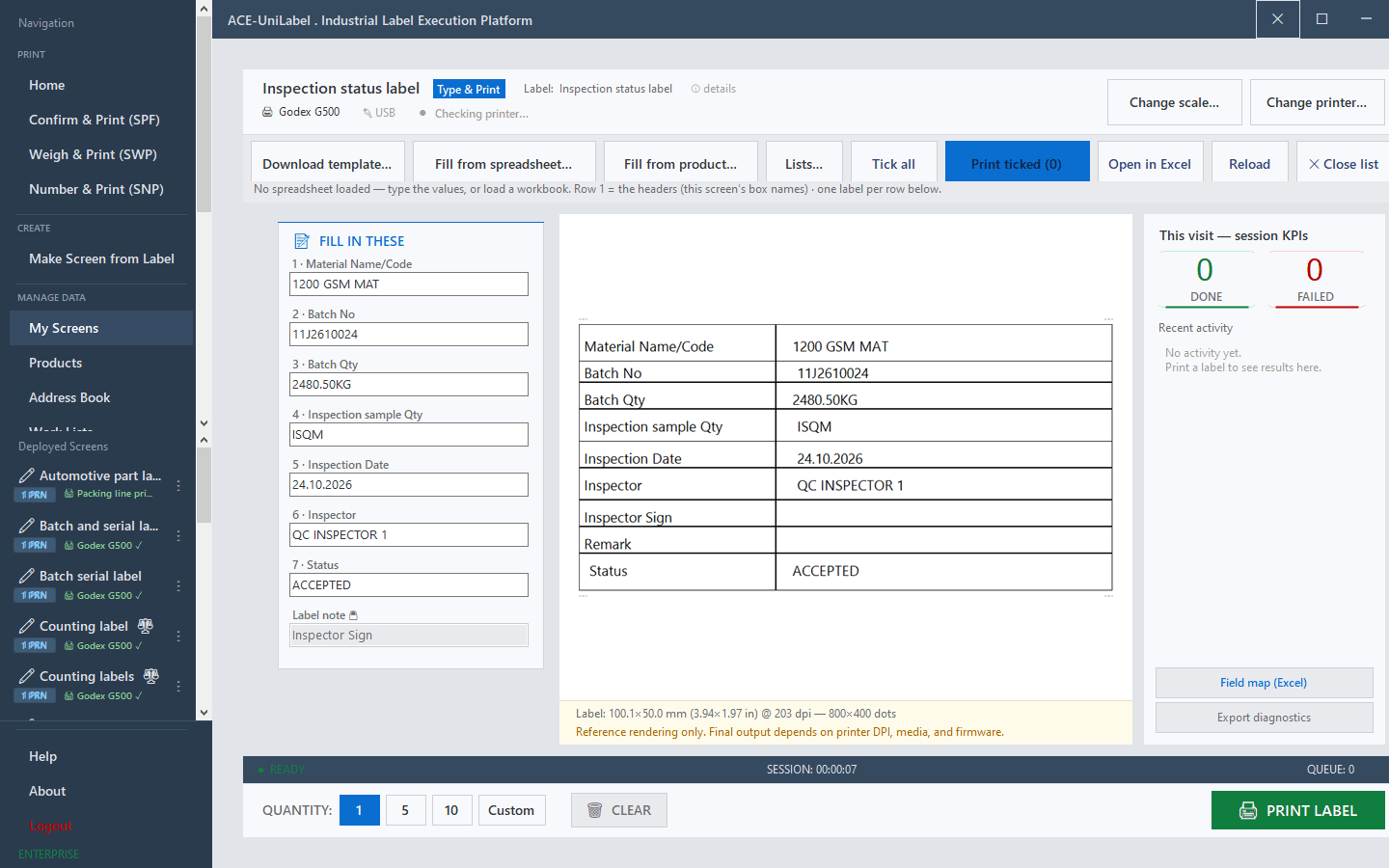Click the scale icon next to Counting label
This screenshot has width=1389, height=868.
(146, 626)
